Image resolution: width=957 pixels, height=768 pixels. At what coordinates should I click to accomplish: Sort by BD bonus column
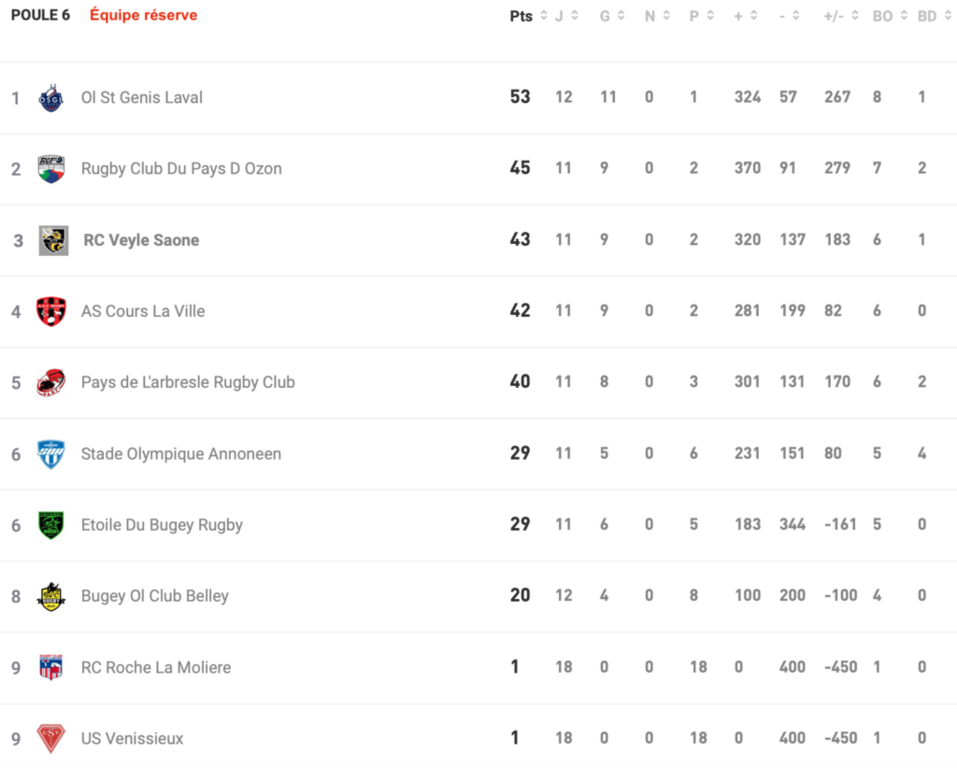pyautogui.click(x=934, y=16)
